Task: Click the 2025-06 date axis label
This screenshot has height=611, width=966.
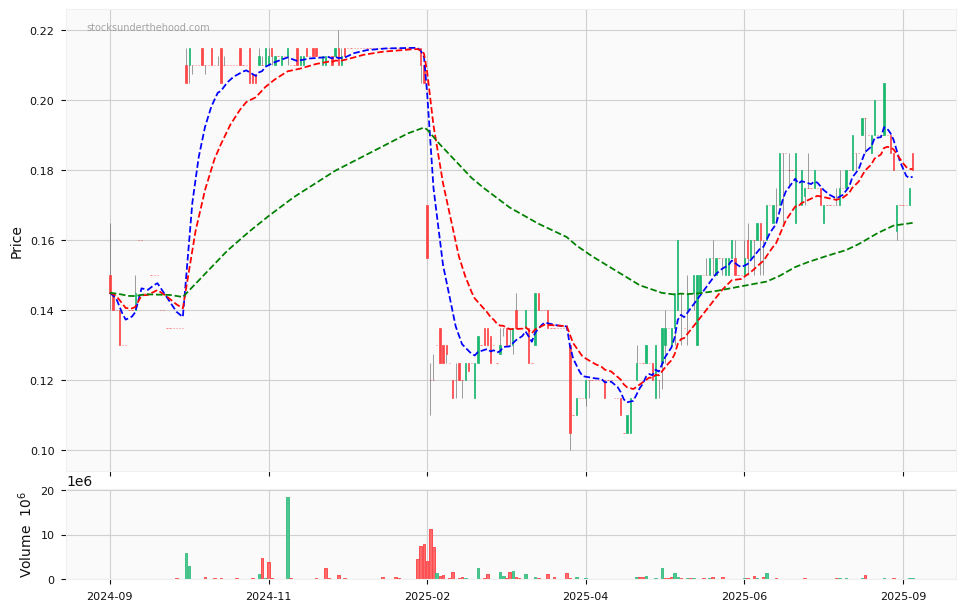Action: tap(744, 596)
